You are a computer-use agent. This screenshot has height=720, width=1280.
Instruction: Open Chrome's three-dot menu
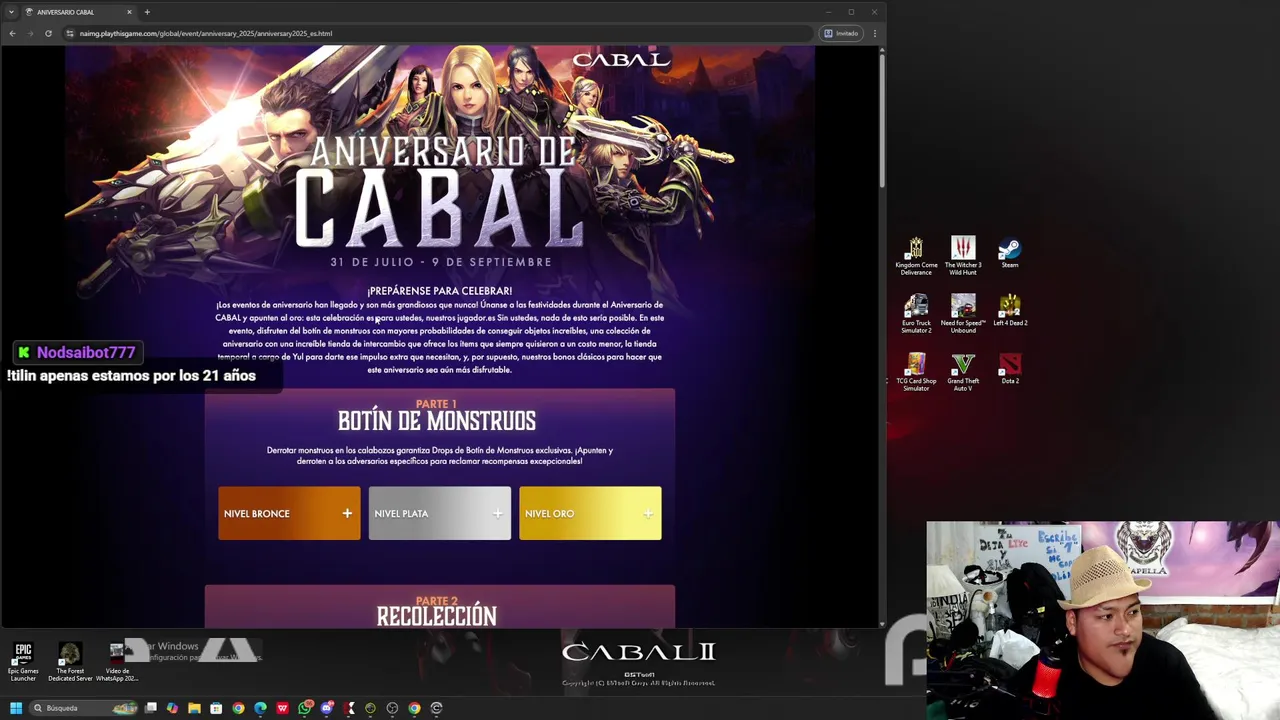(875, 33)
